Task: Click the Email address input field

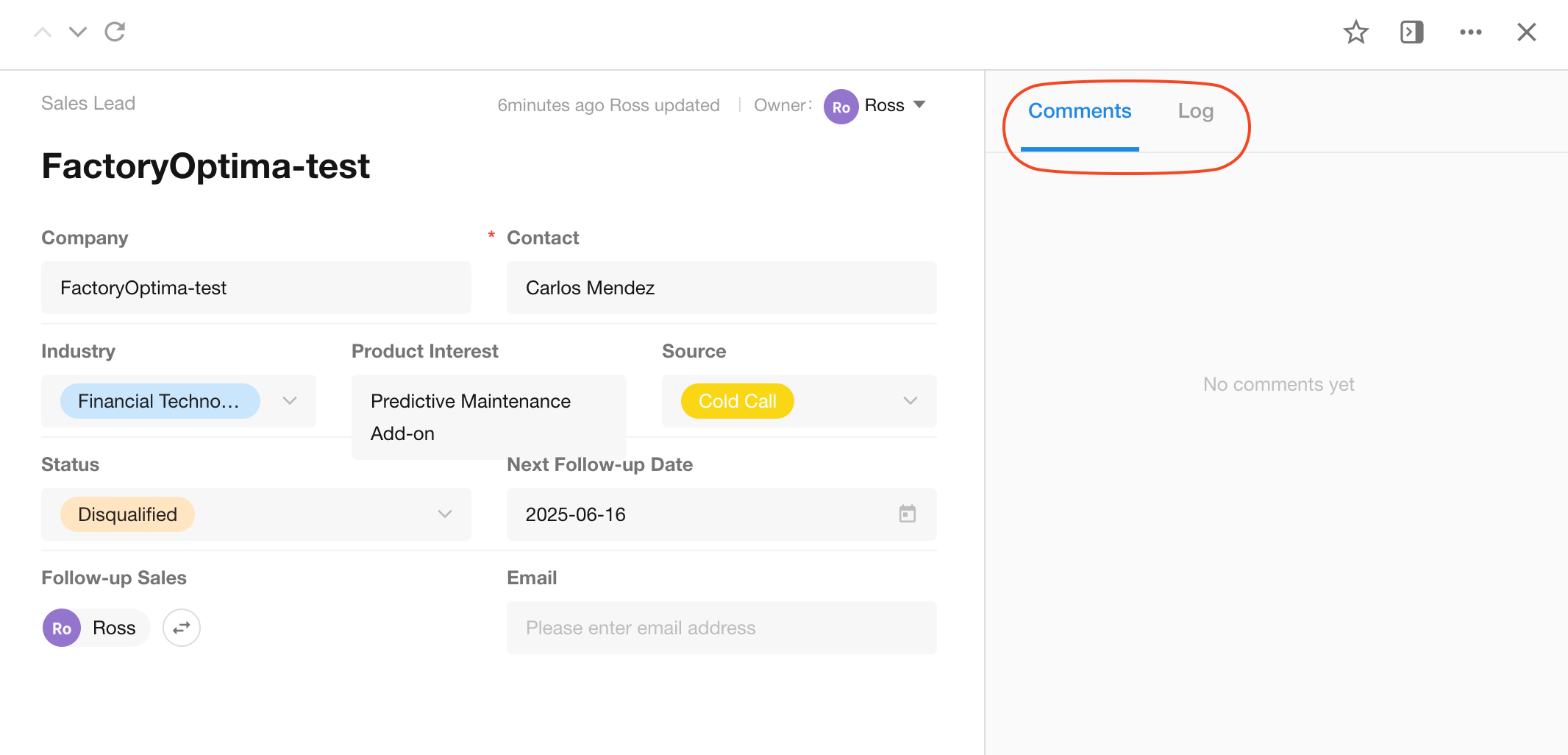Action: (721, 628)
